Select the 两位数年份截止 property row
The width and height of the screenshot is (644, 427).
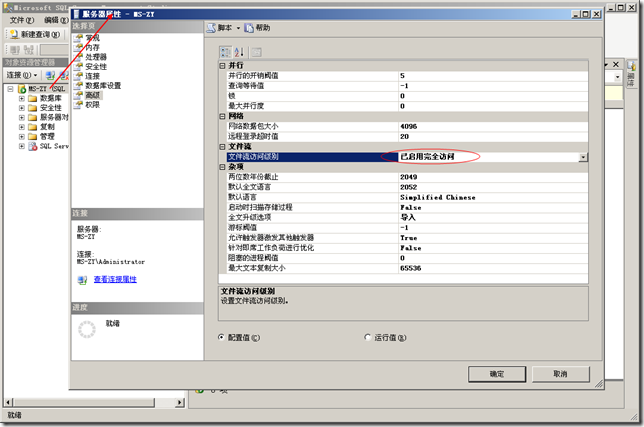(x=407, y=177)
